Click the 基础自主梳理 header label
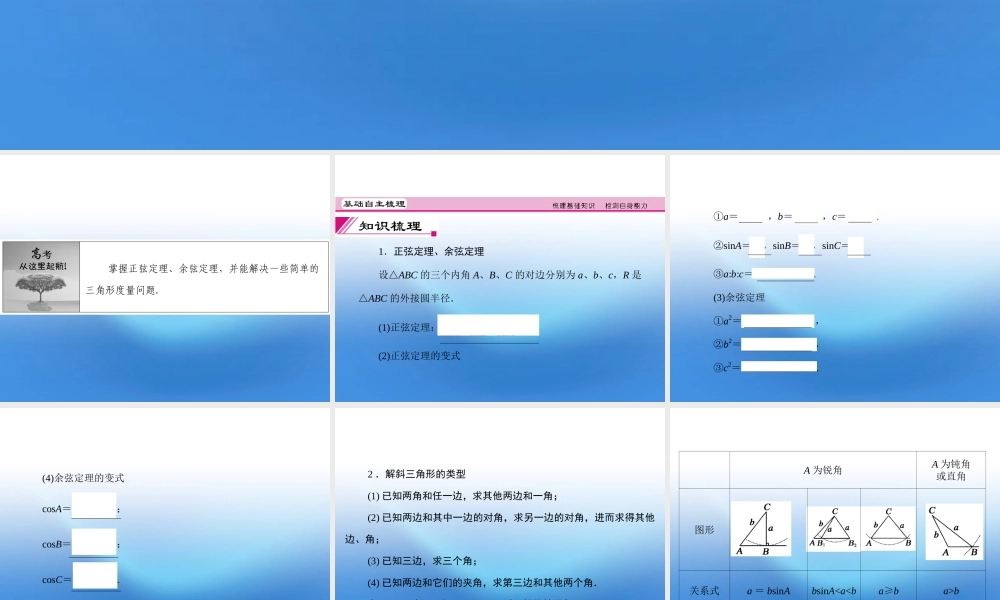 (374, 204)
